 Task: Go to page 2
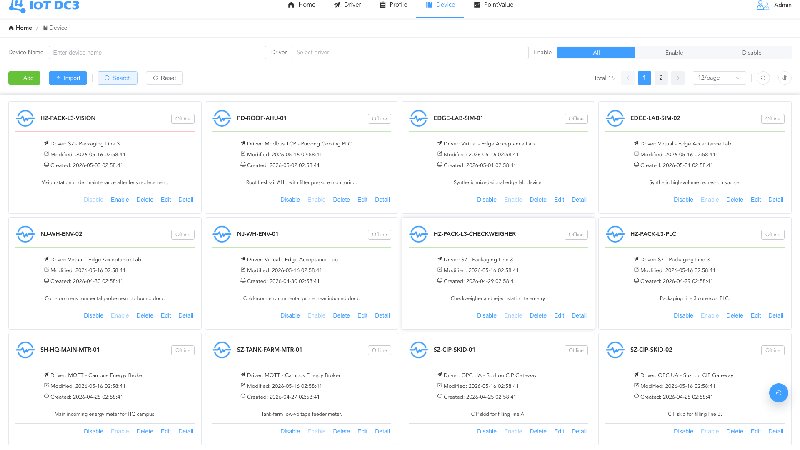tap(661, 78)
